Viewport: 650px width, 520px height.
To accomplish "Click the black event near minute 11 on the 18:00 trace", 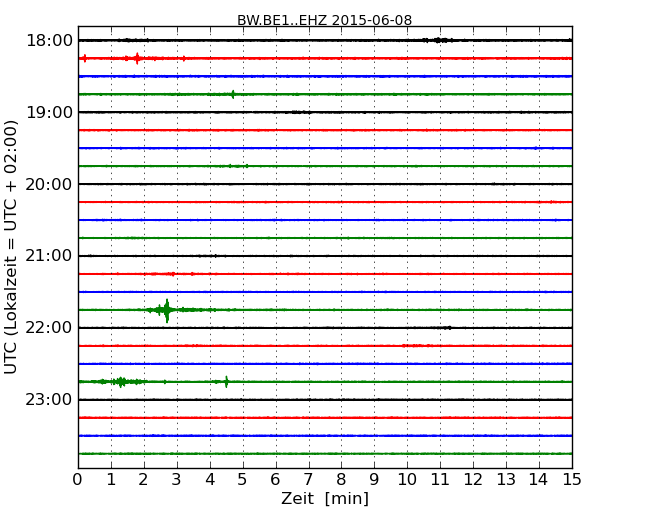I will (438, 40).
